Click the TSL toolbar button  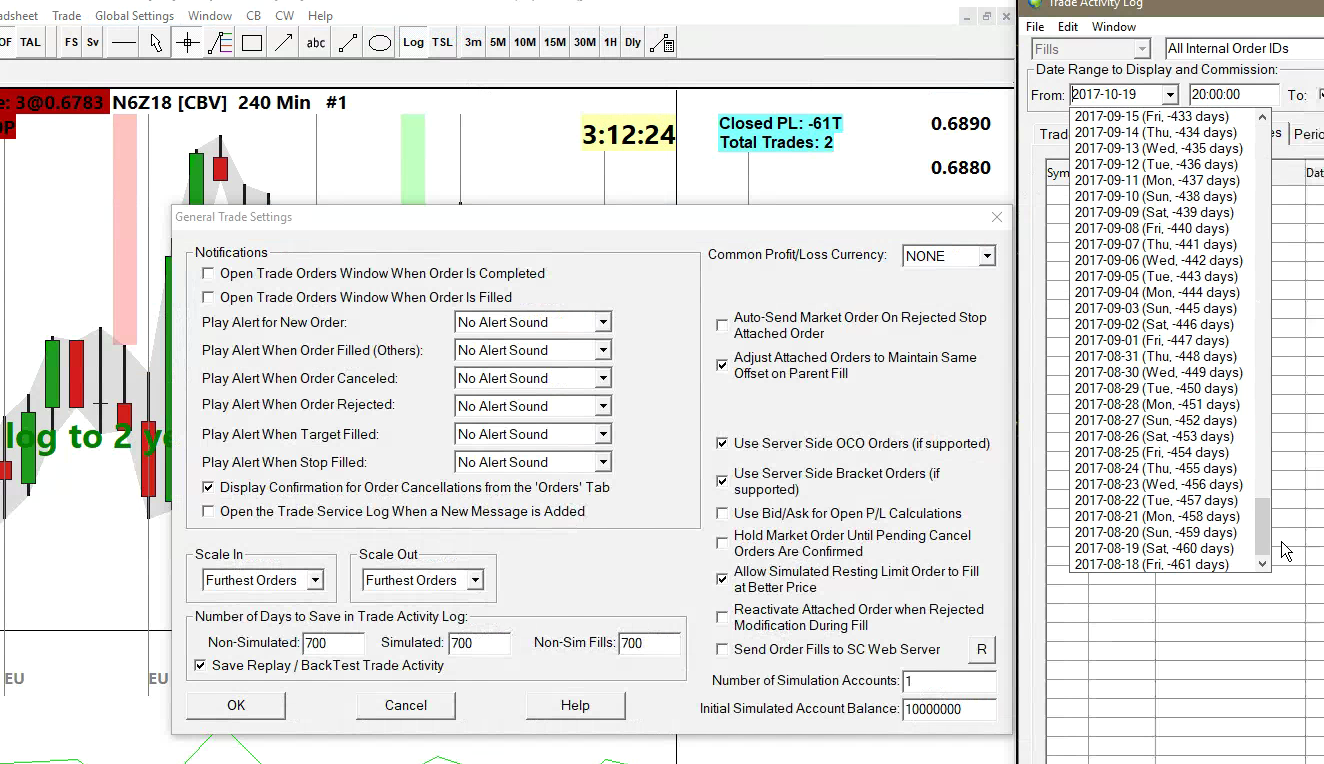442,43
